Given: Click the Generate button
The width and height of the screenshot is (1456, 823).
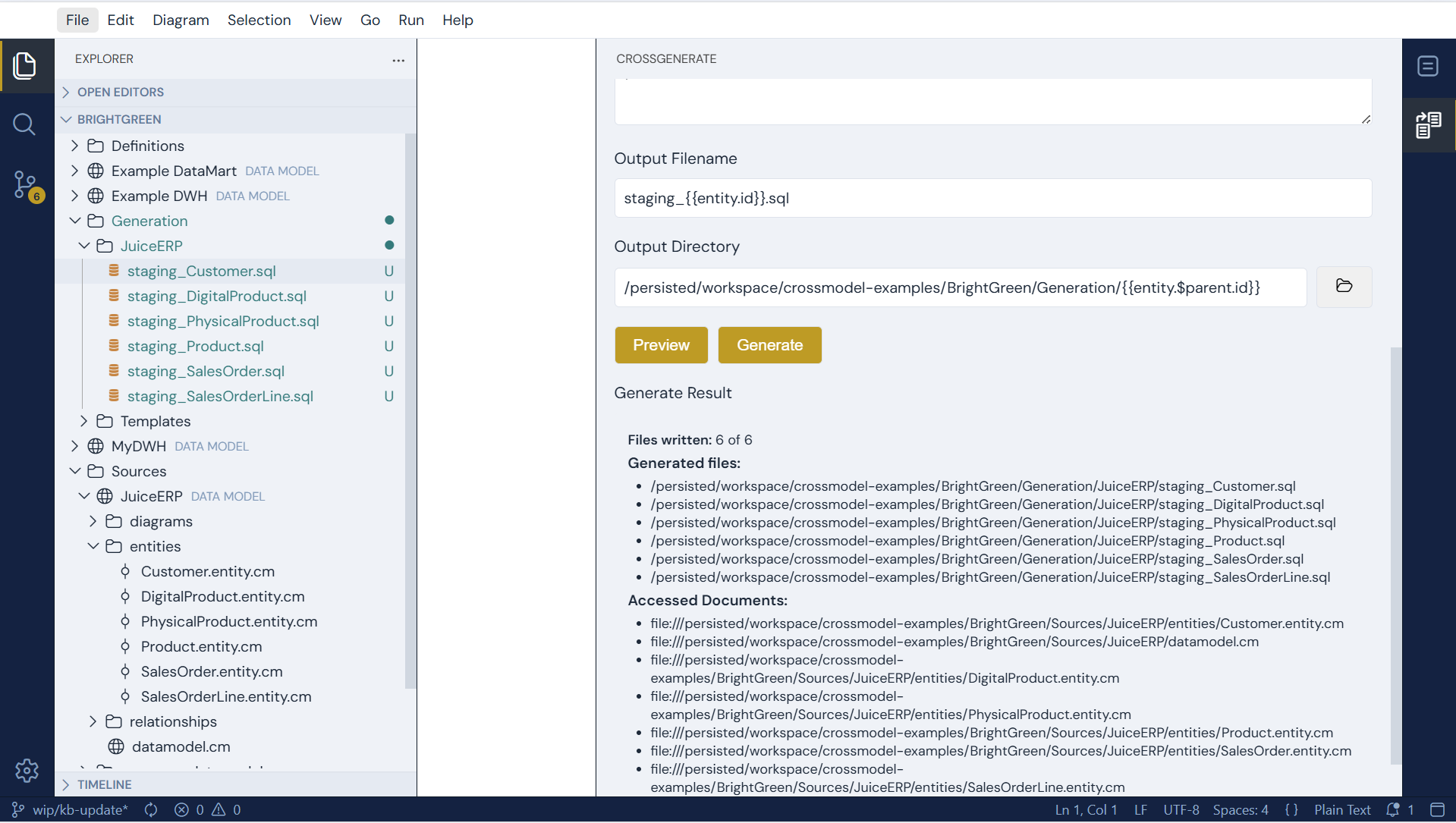Looking at the screenshot, I should click(769, 345).
